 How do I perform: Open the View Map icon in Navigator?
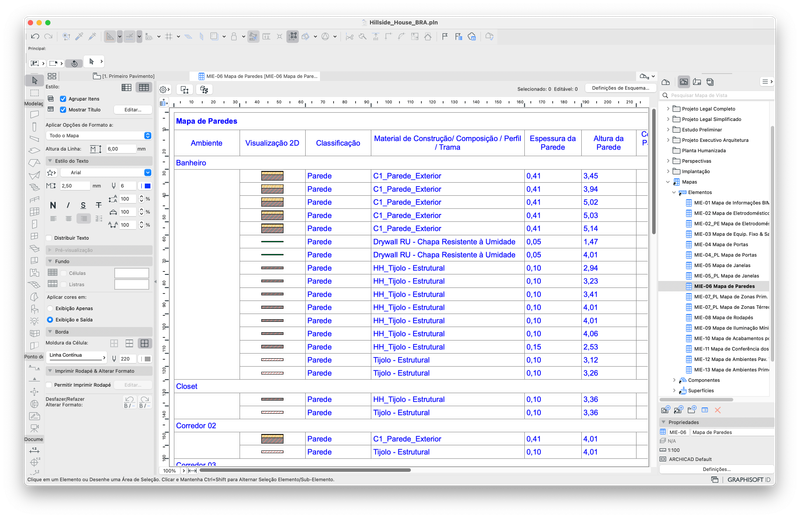[x=684, y=82]
